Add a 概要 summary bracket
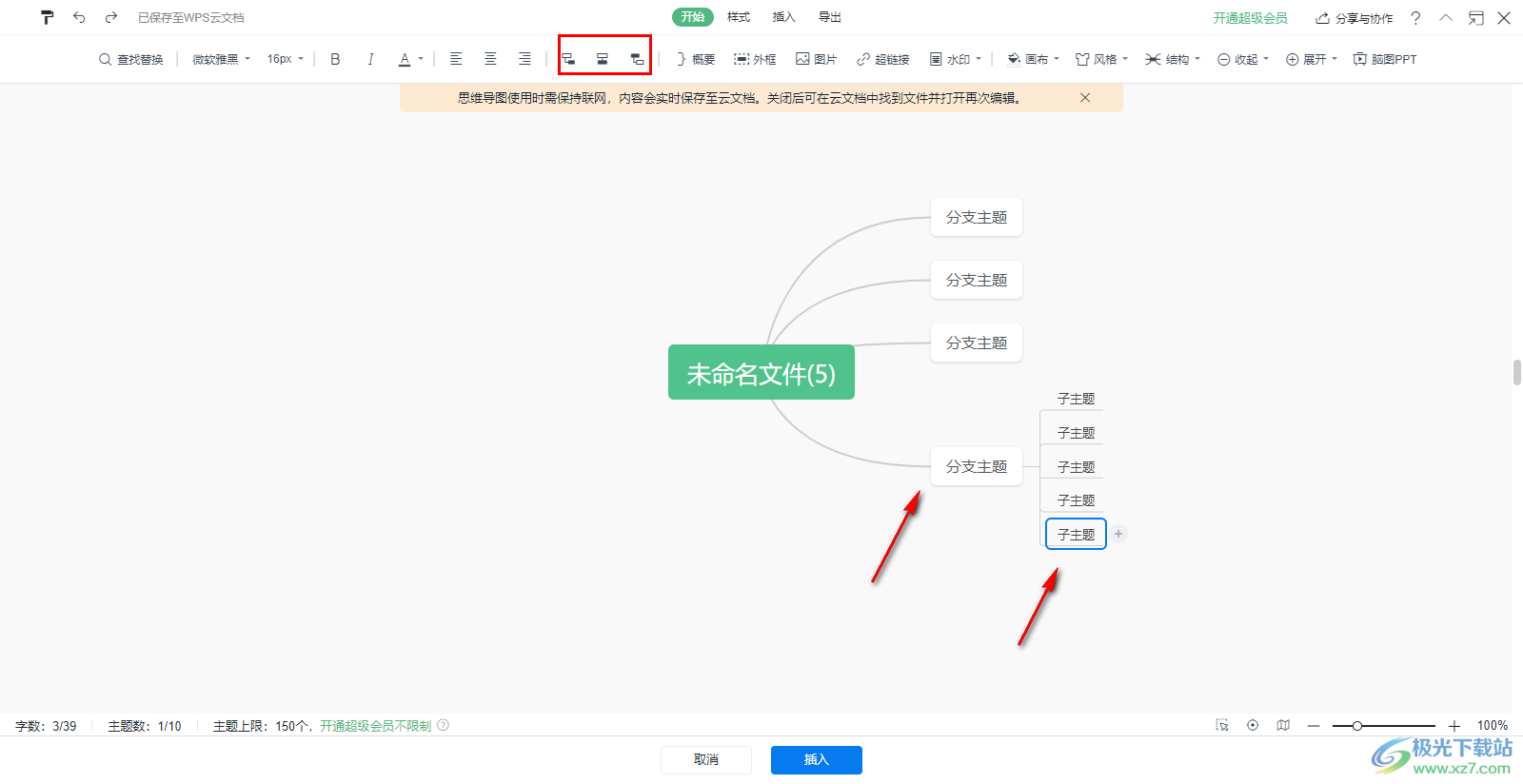The height and width of the screenshot is (784, 1523). [695, 59]
